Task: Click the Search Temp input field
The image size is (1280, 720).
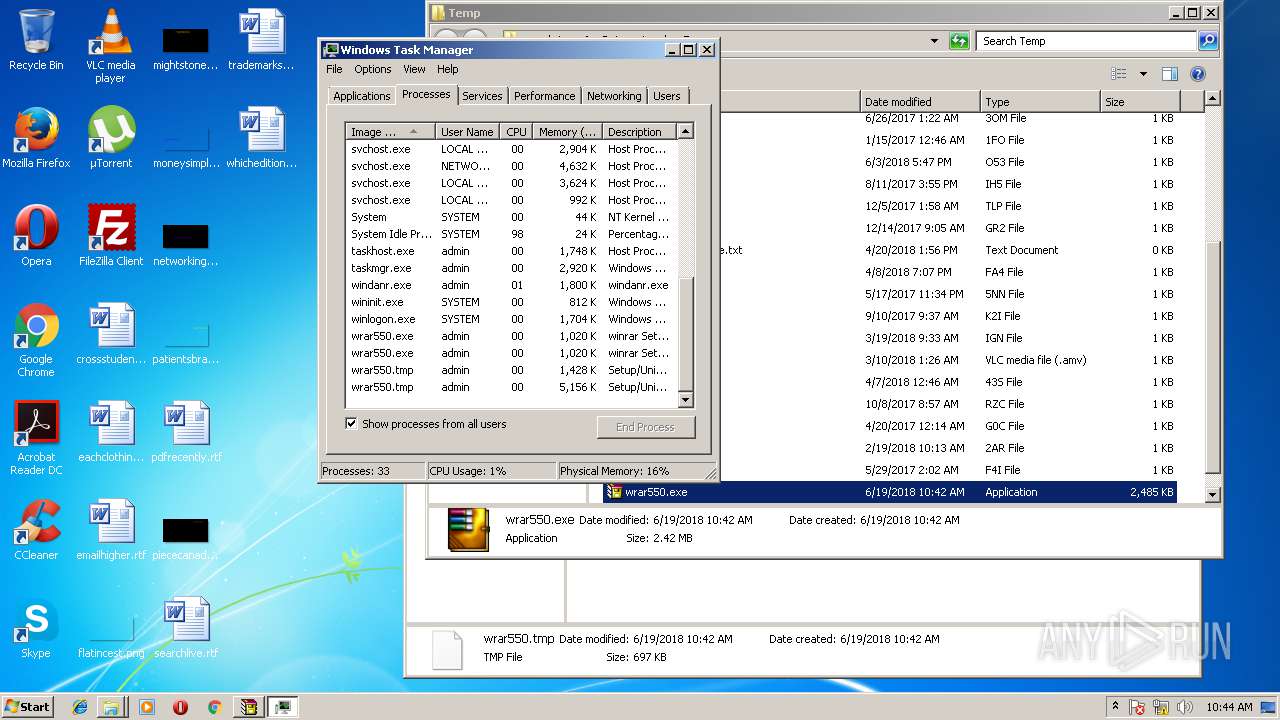Action: point(1086,41)
